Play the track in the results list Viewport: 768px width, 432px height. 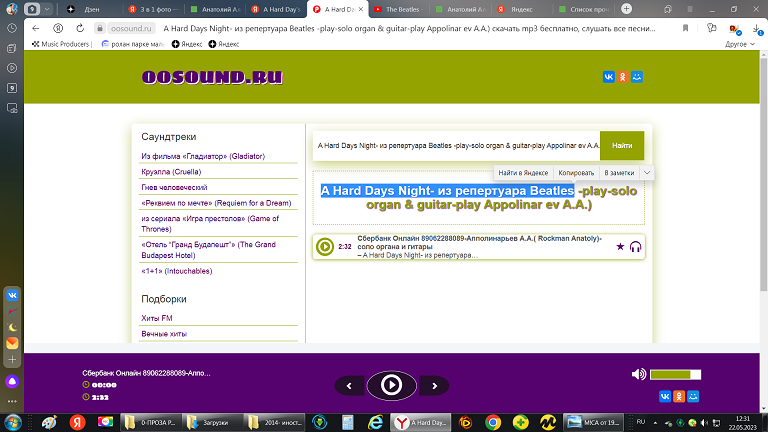pos(325,246)
